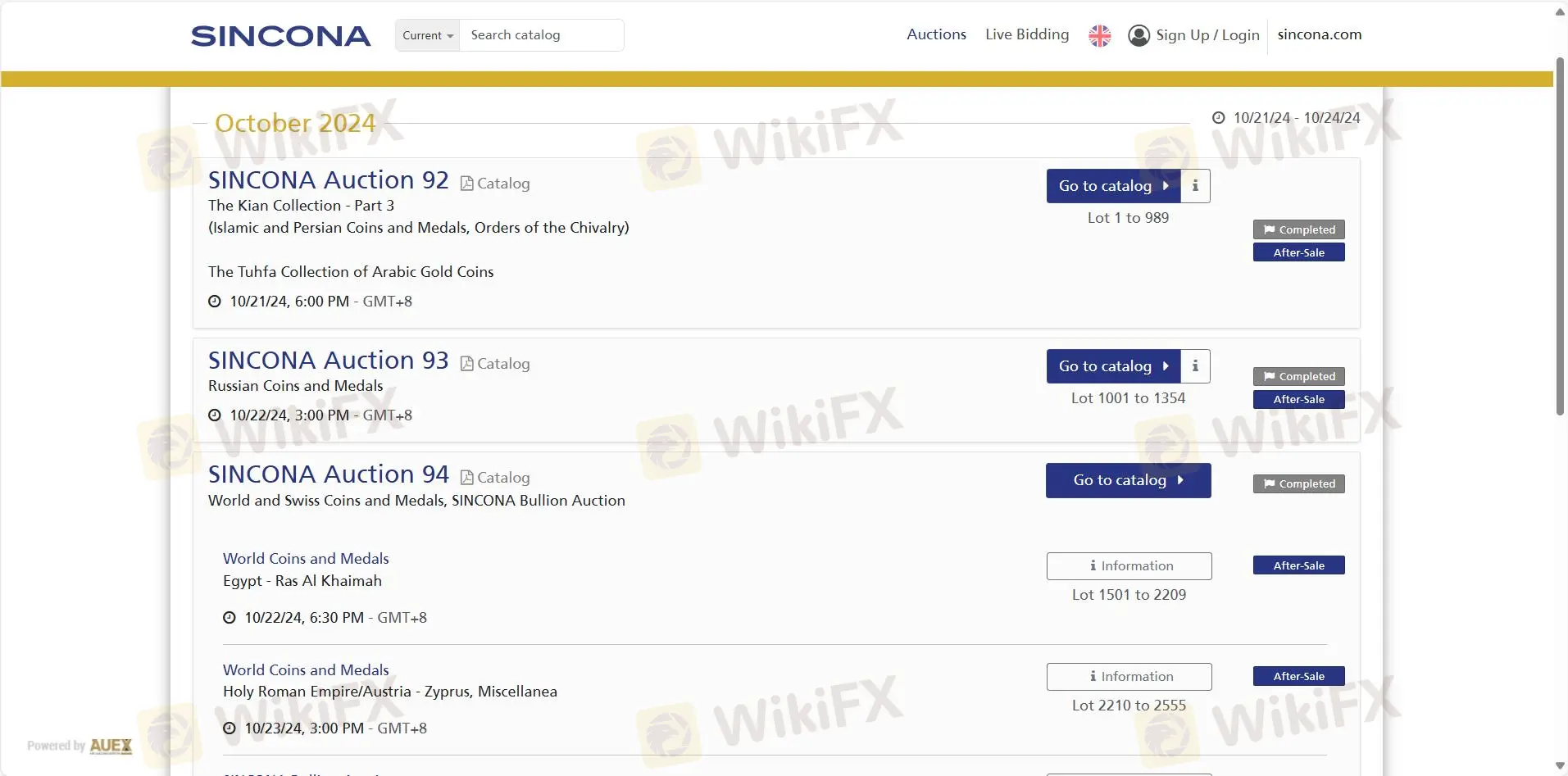Image resolution: width=1568 pixels, height=776 pixels.
Task: Click Sign Up / Login link
Action: coord(1207,35)
